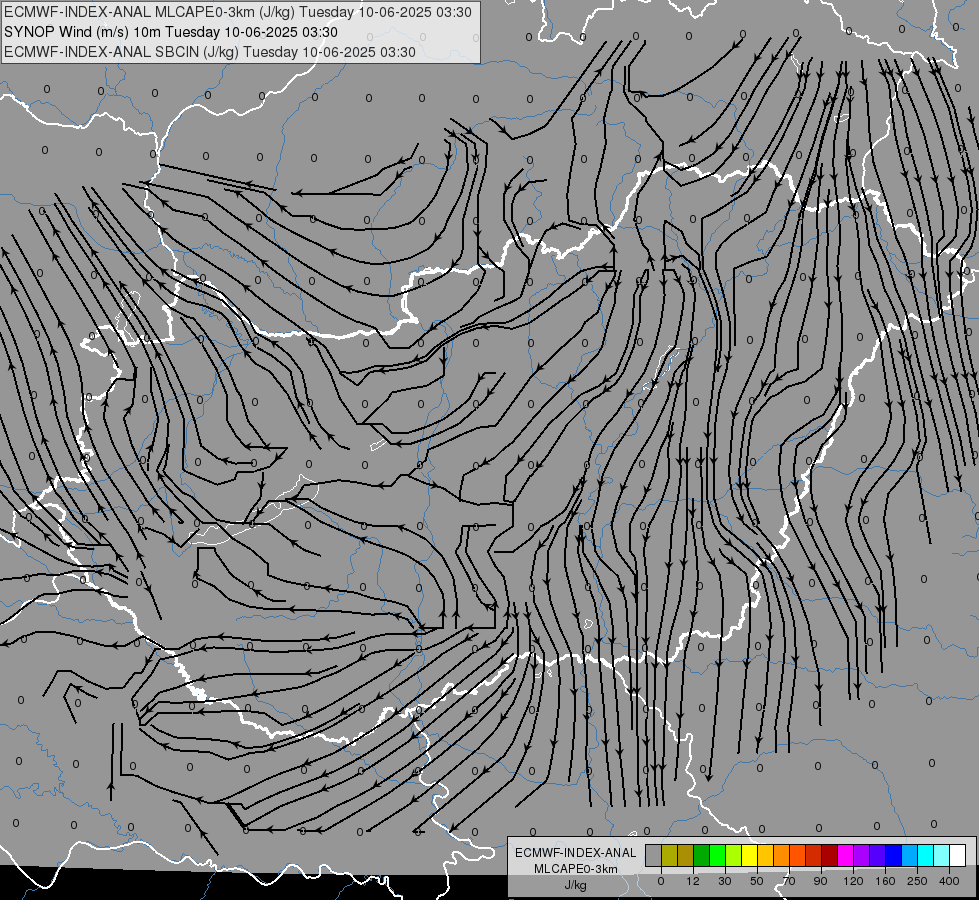
Task: Click the SYNOP Wind 10m title line
Action: click(171, 32)
